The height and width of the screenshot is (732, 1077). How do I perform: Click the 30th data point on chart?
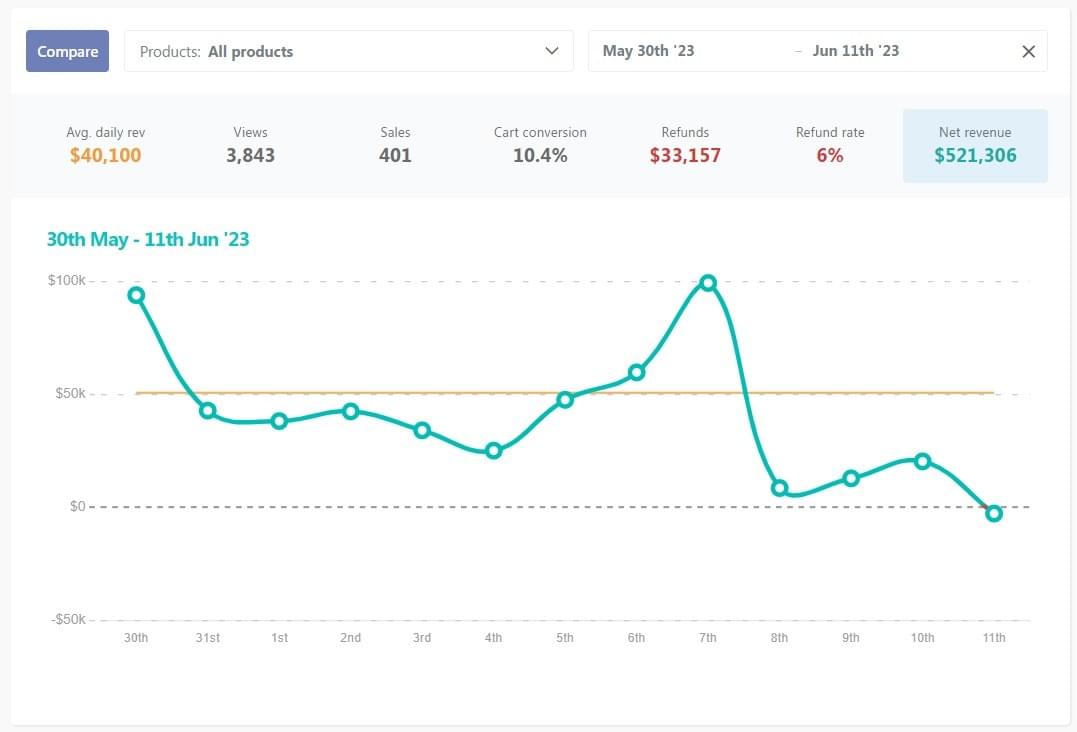[136, 295]
